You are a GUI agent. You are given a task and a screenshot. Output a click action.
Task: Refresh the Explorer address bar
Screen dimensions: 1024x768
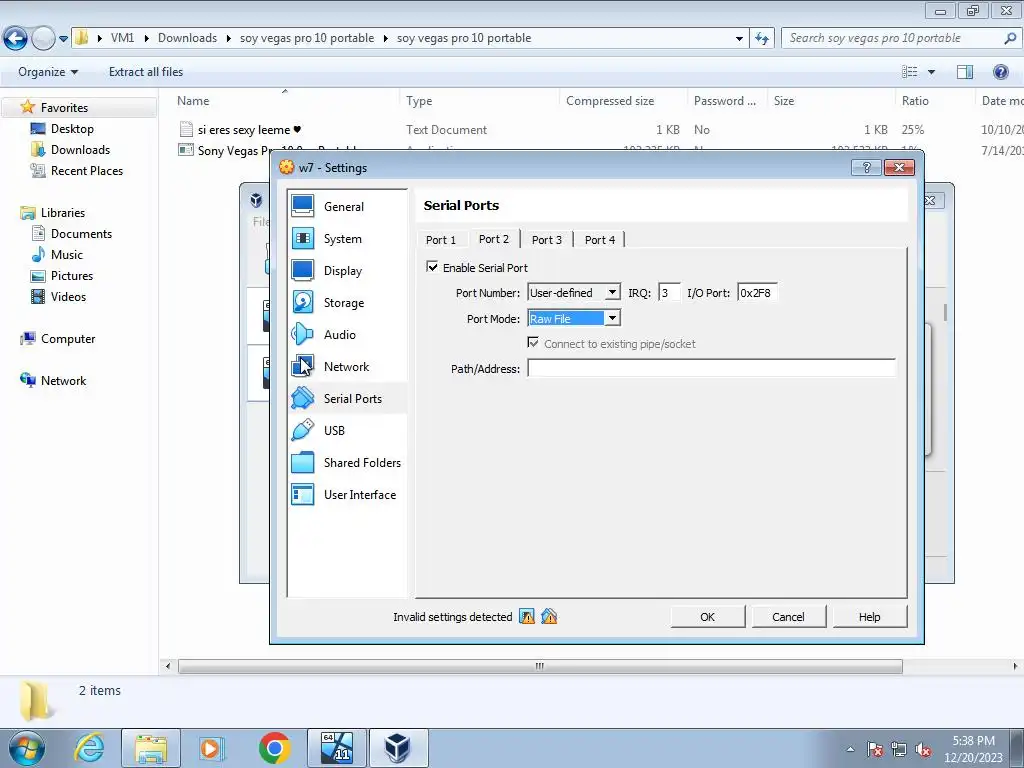click(761, 39)
